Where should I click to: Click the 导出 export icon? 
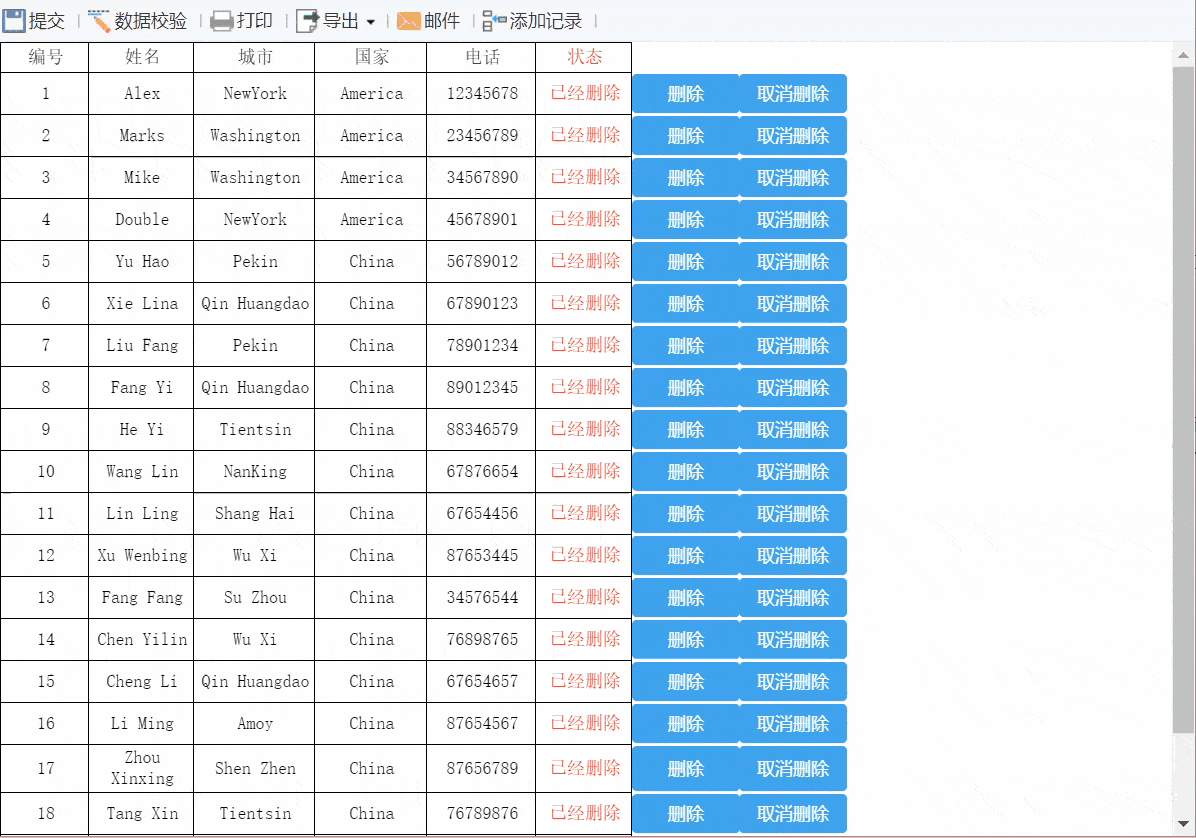(x=307, y=21)
